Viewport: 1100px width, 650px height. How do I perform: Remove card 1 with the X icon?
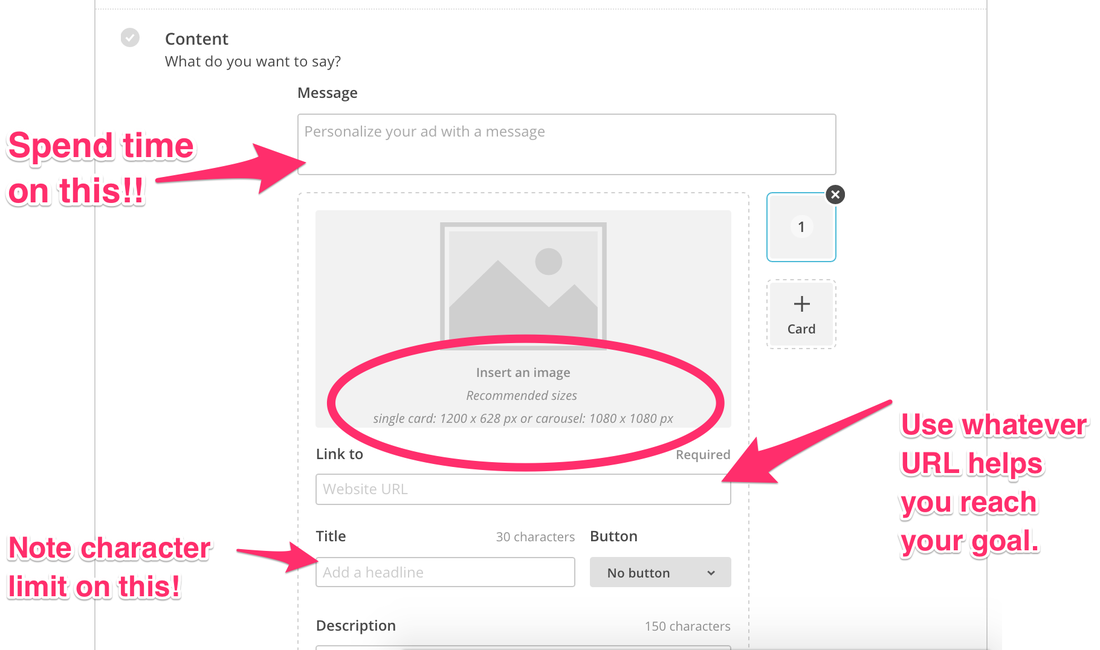pyautogui.click(x=835, y=195)
